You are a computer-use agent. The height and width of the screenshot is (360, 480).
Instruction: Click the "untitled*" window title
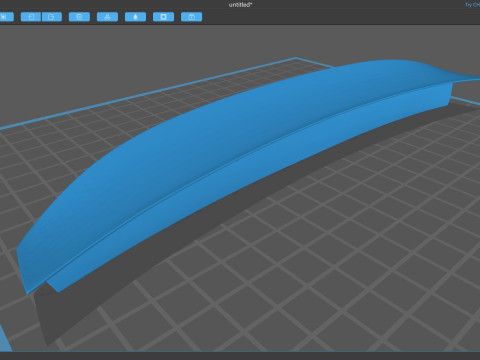pos(240,5)
